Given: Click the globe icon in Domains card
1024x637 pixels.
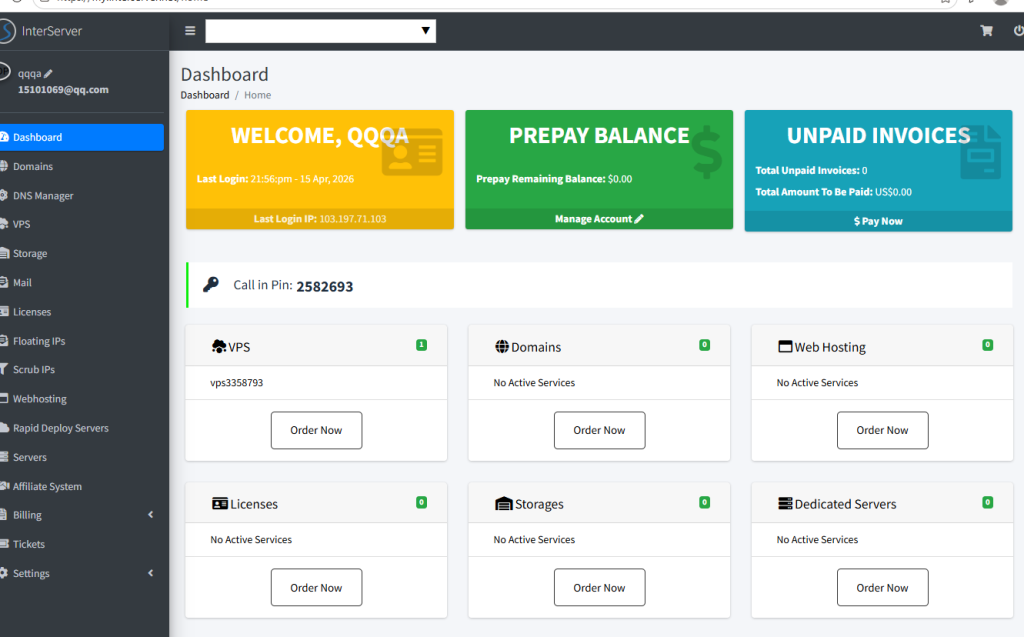Looking at the screenshot, I should (x=502, y=347).
